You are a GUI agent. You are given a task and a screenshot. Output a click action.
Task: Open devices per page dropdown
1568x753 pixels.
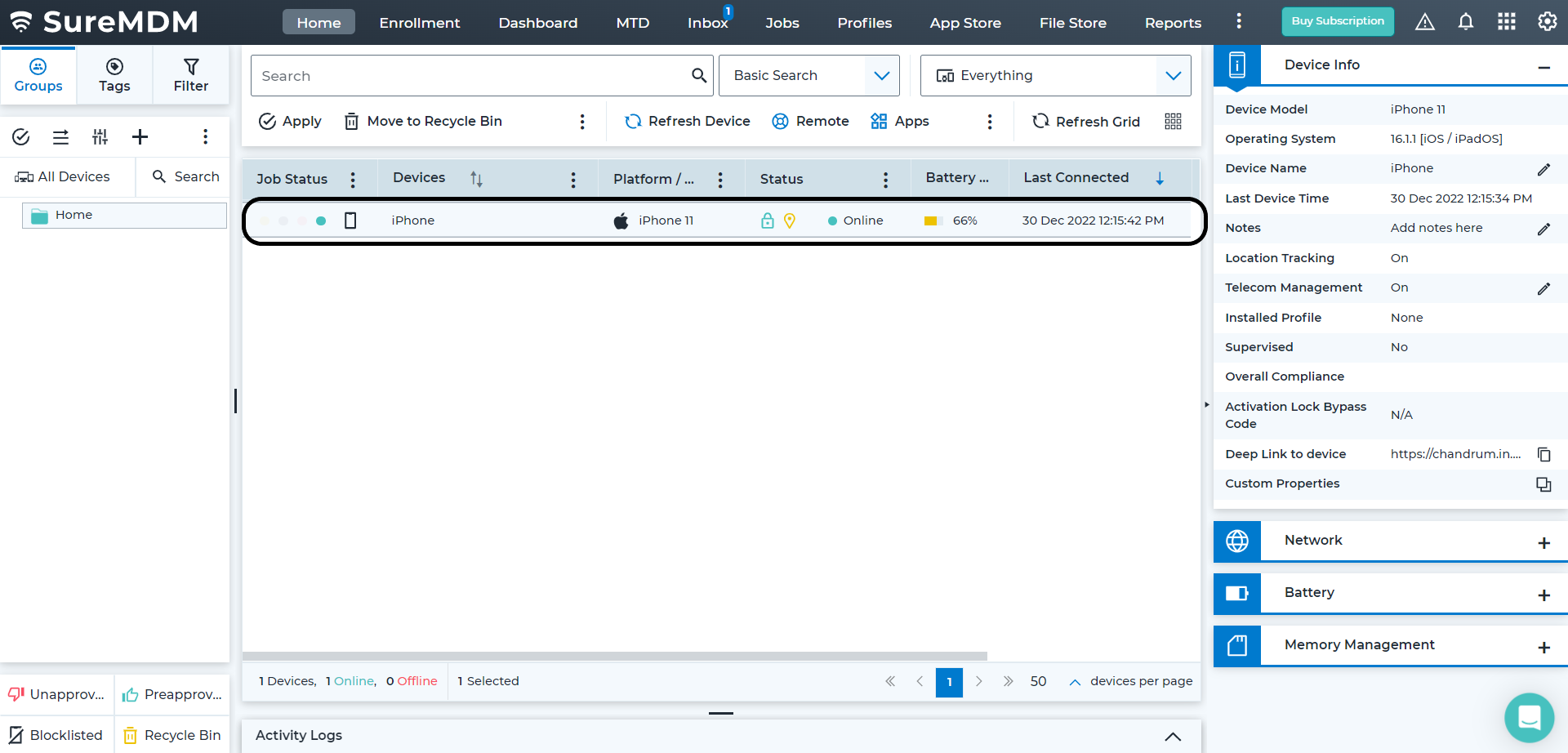(x=1075, y=682)
